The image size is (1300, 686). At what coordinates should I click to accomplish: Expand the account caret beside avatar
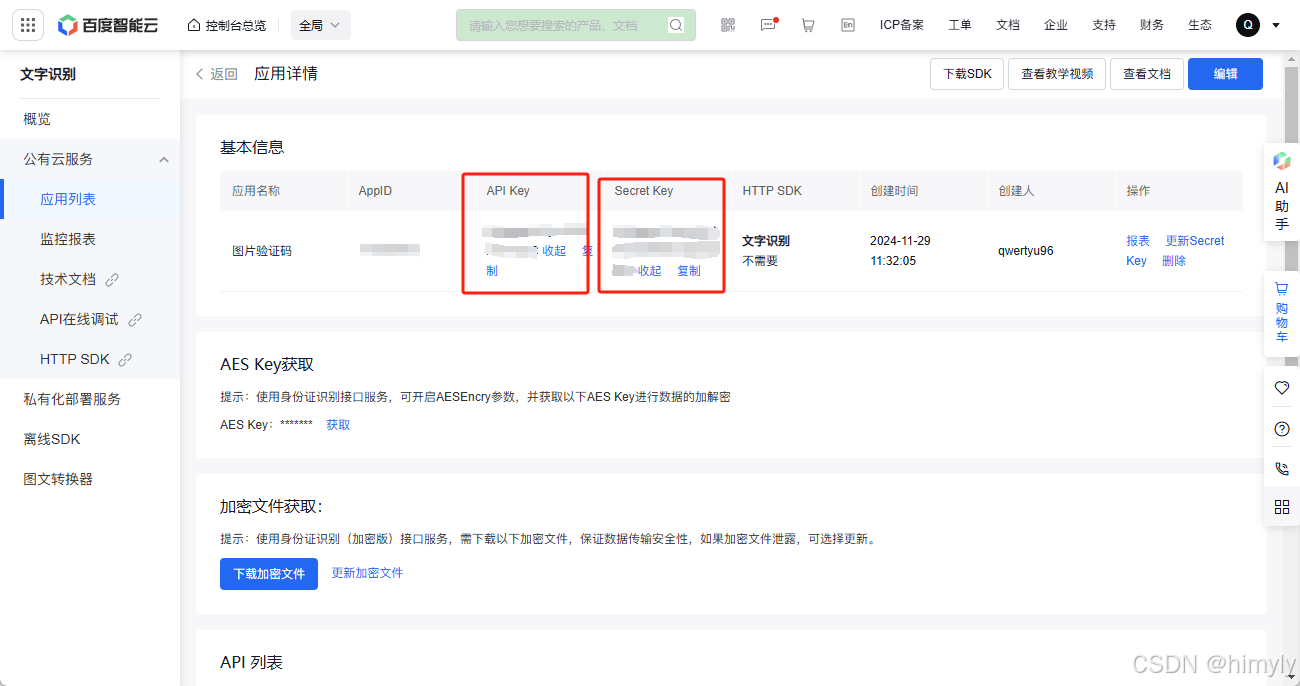coord(1276,26)
